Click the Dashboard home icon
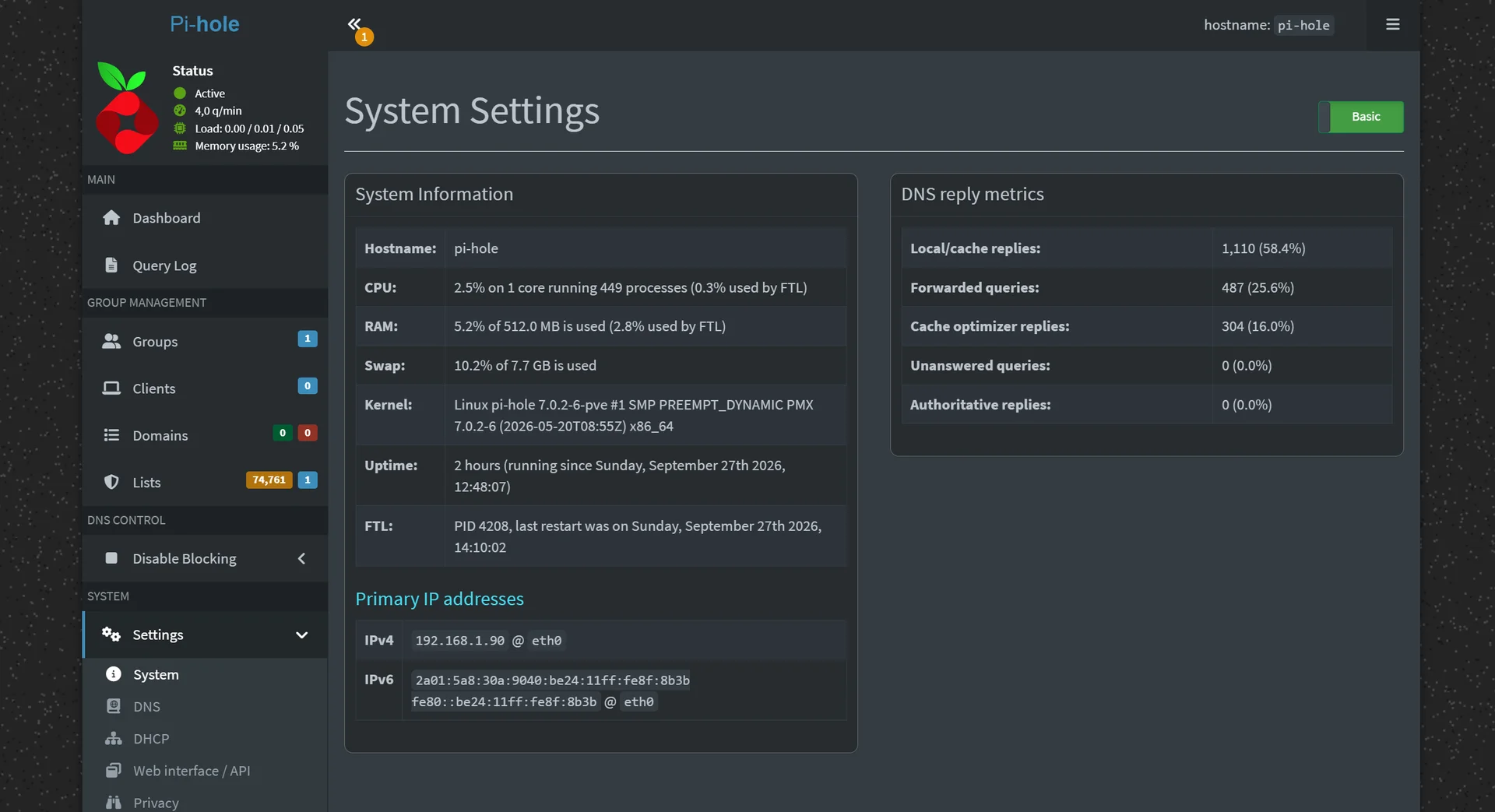 pyautogui.click(x=111, y=218)
